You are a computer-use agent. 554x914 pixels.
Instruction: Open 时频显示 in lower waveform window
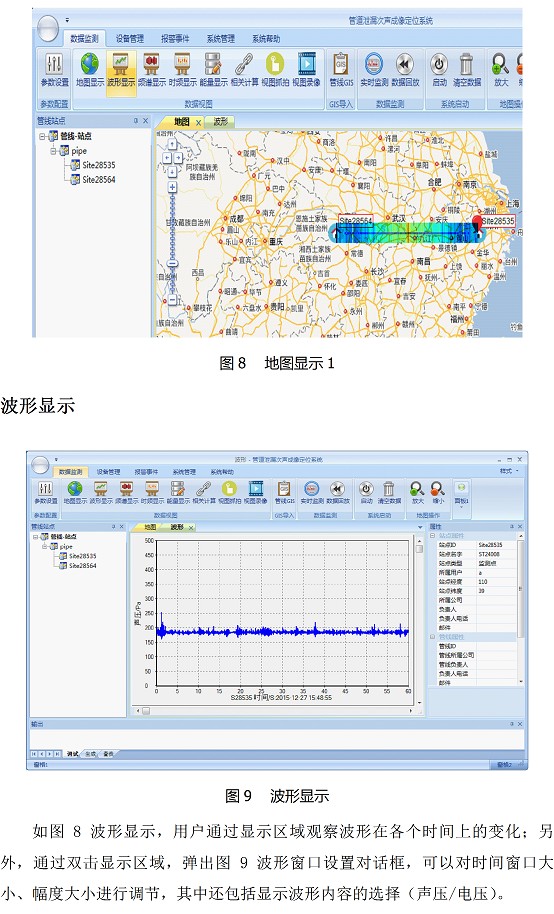pyautogui.click(x=152, y=493)
